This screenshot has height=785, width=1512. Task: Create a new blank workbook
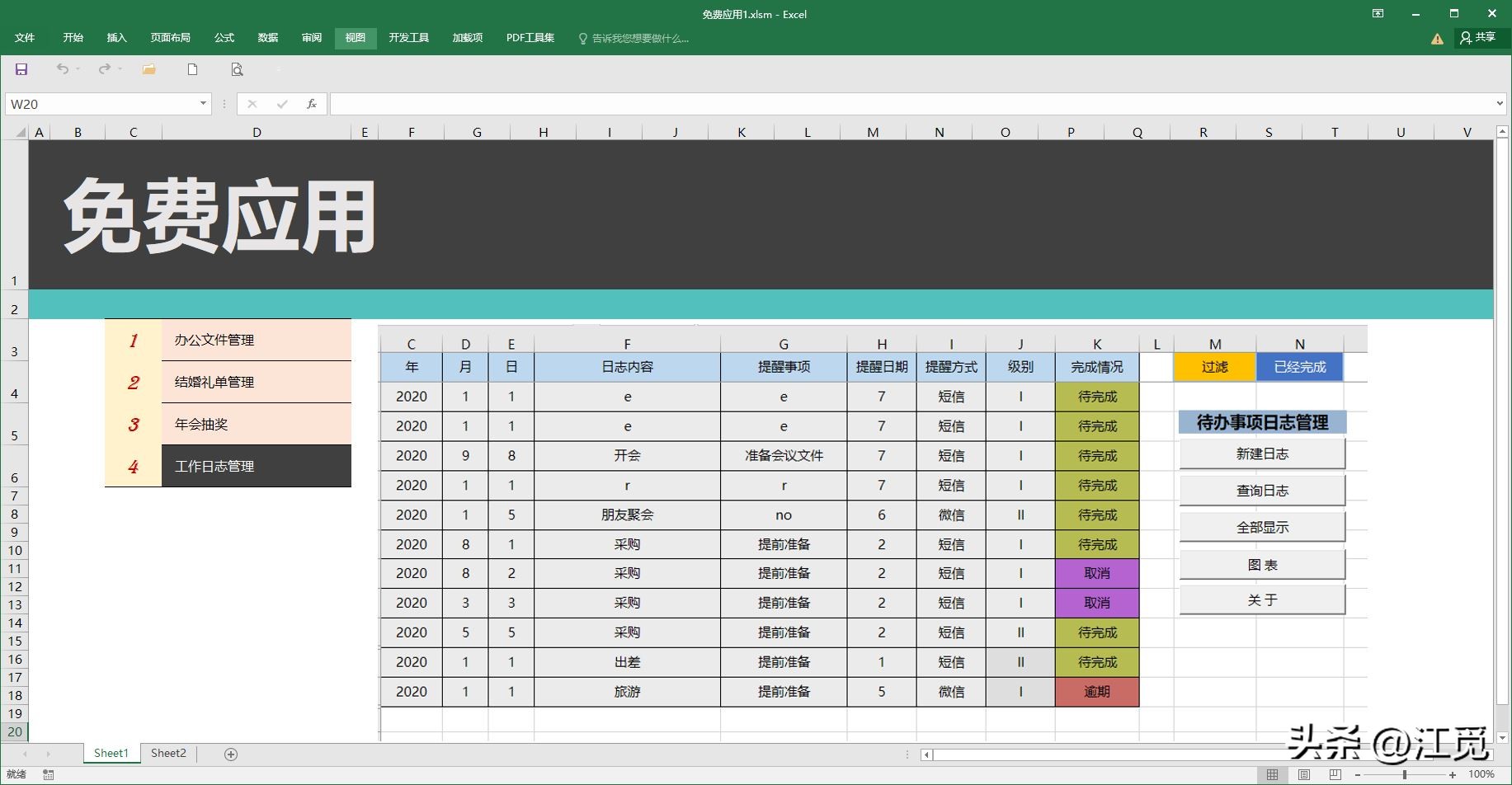pos(192,69)
